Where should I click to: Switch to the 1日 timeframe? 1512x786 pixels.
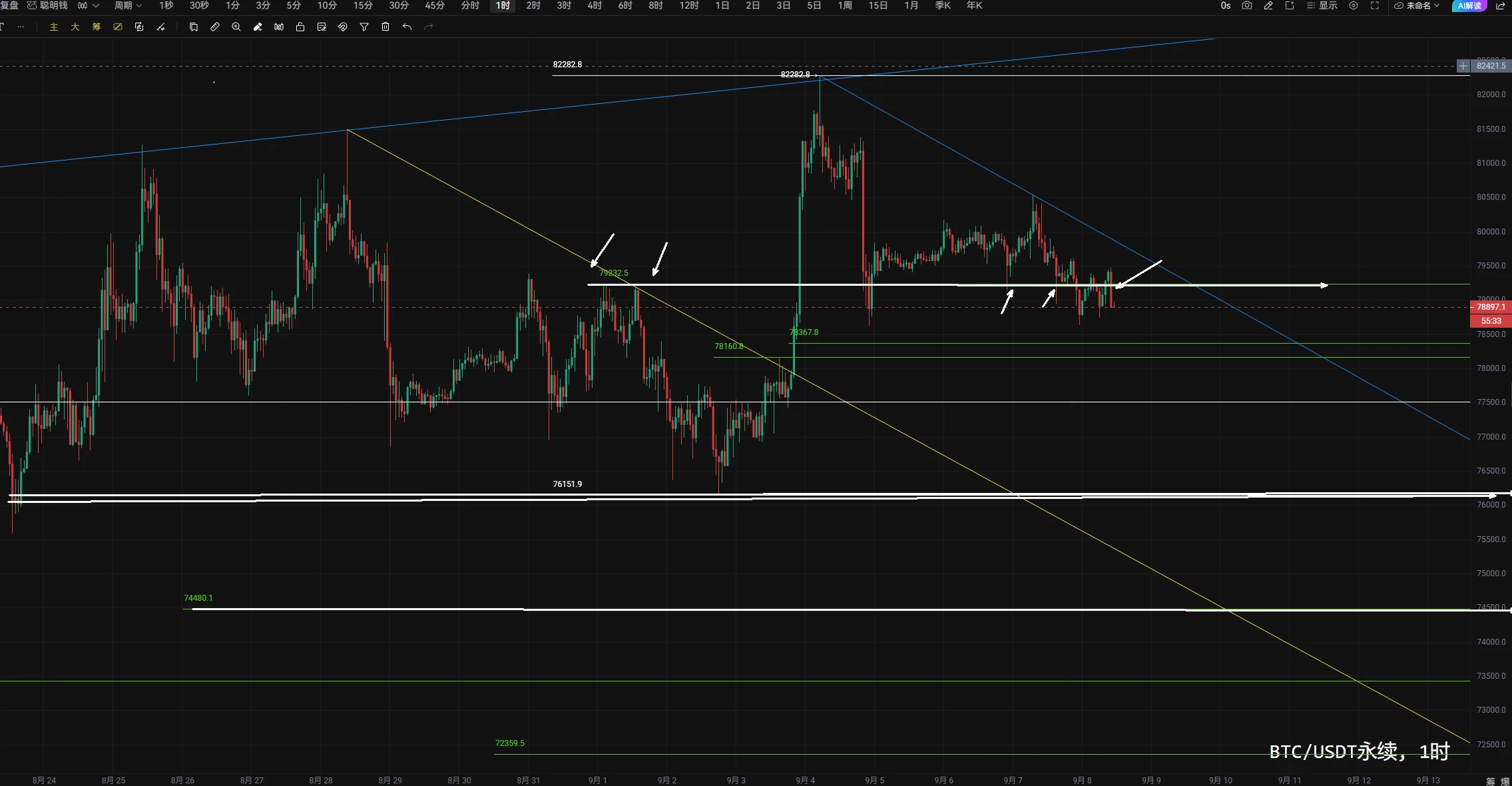click(x=722, y=5)
